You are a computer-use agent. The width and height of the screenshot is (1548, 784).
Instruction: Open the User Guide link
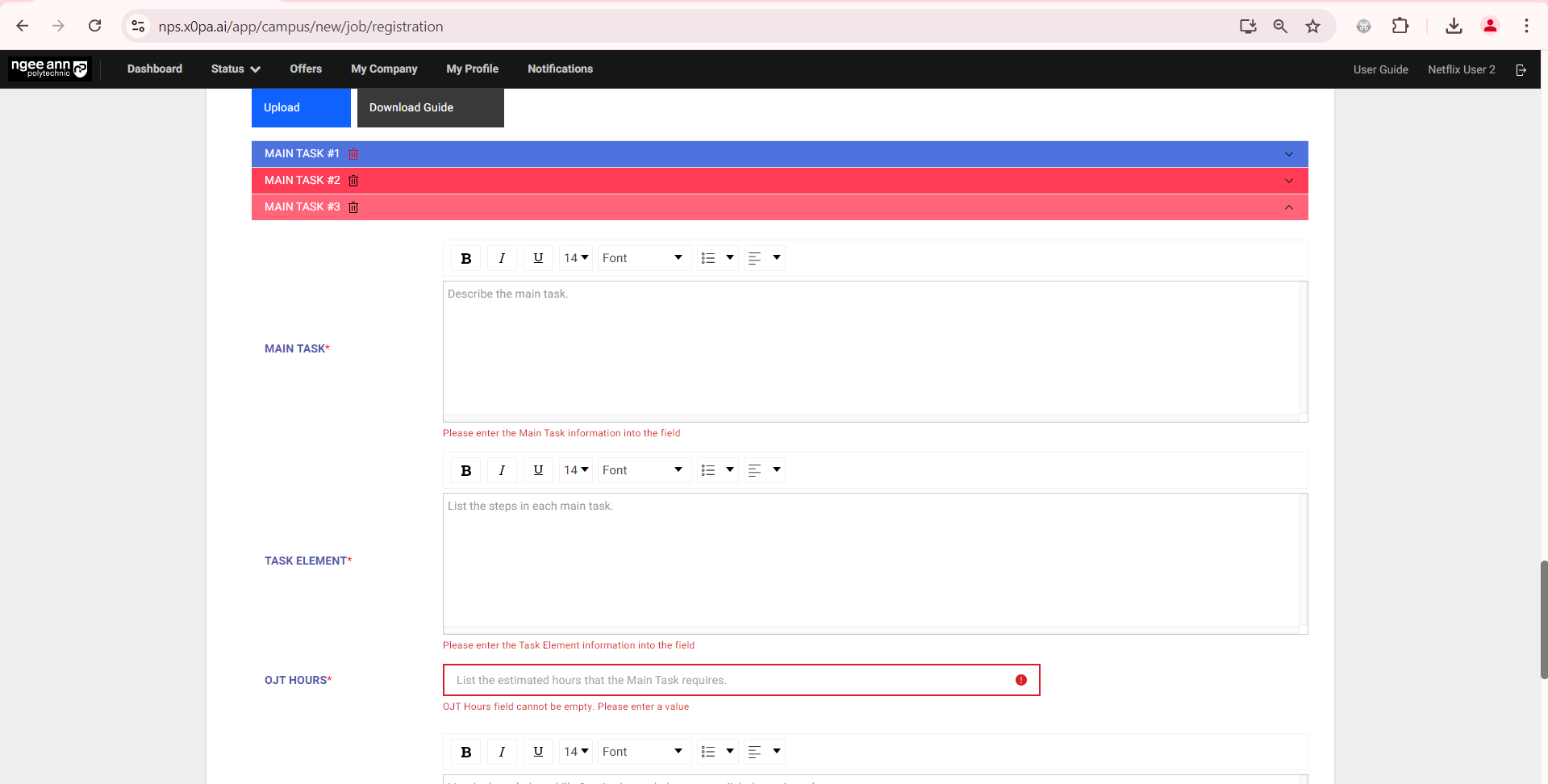[x=1380, y=69]
